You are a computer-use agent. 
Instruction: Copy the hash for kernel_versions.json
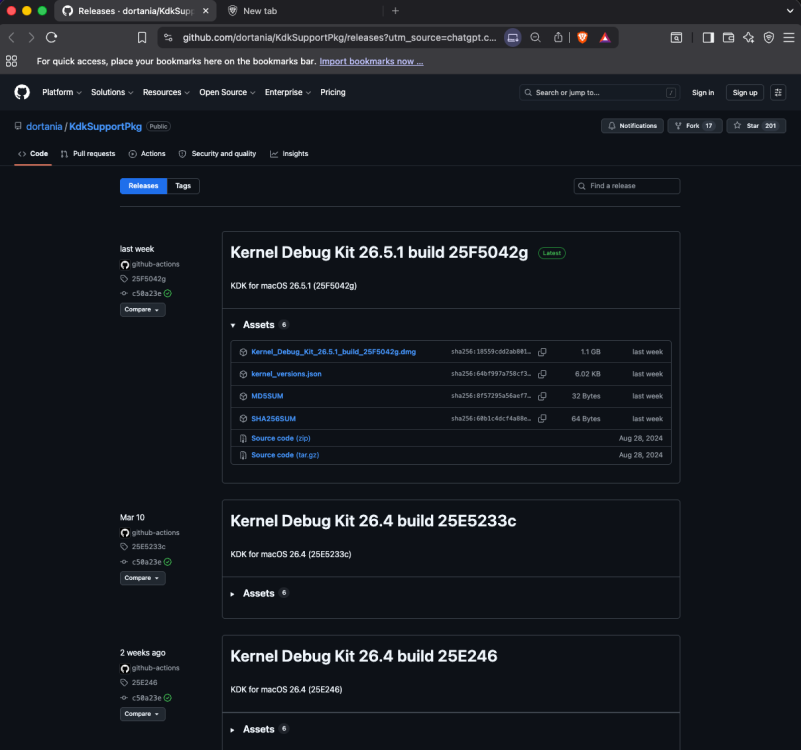click(543, 374)
